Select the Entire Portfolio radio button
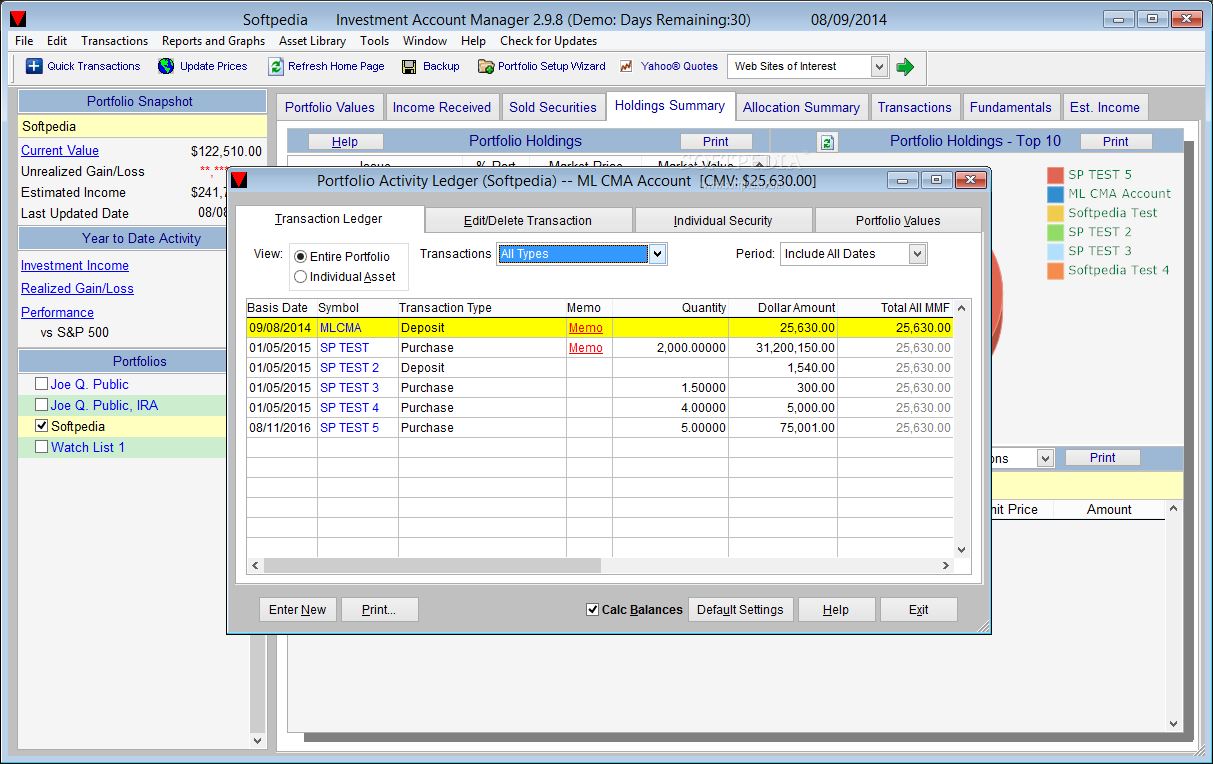 point(301,257)
